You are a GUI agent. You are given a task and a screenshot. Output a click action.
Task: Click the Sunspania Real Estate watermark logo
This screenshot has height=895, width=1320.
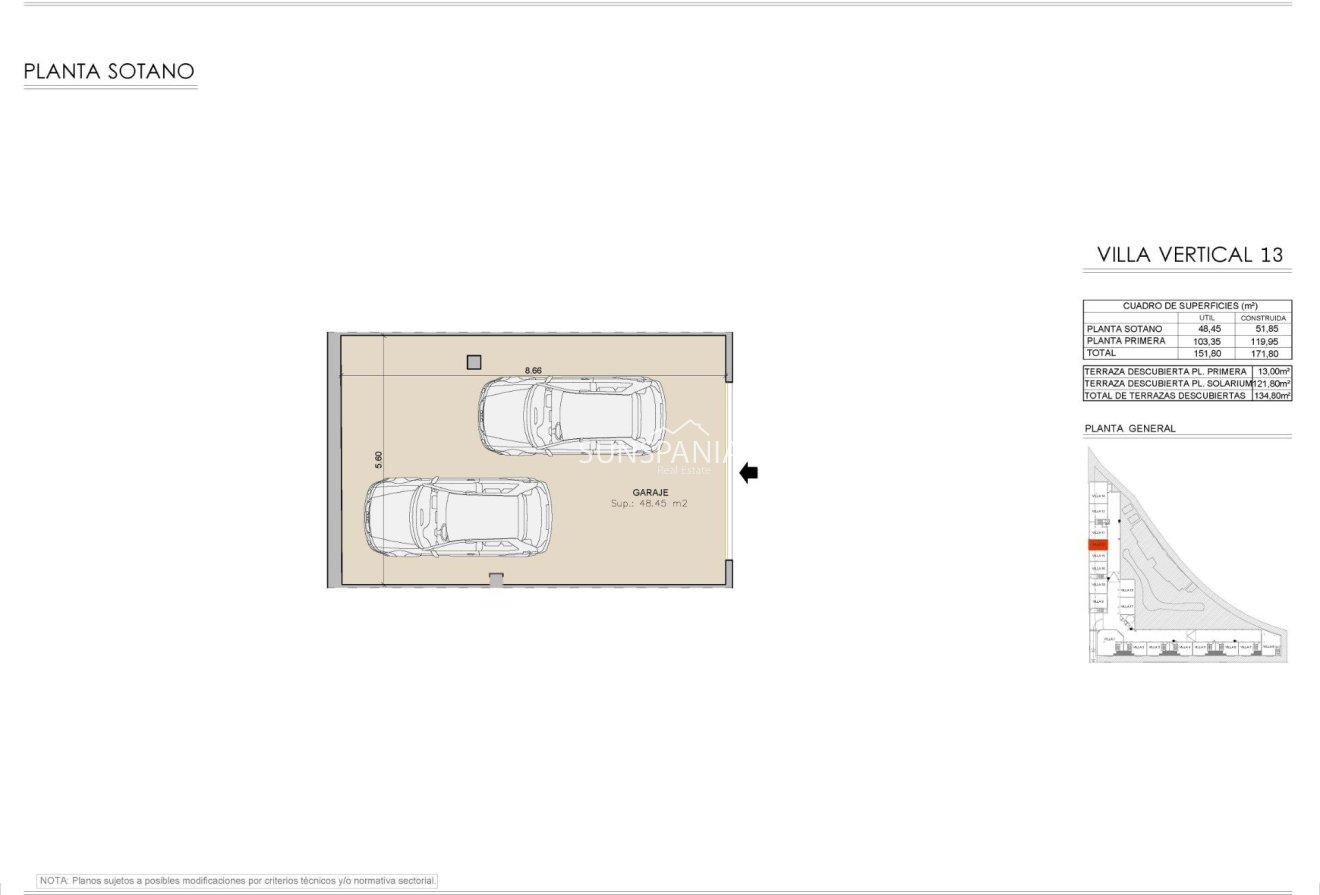click(657, 449)
